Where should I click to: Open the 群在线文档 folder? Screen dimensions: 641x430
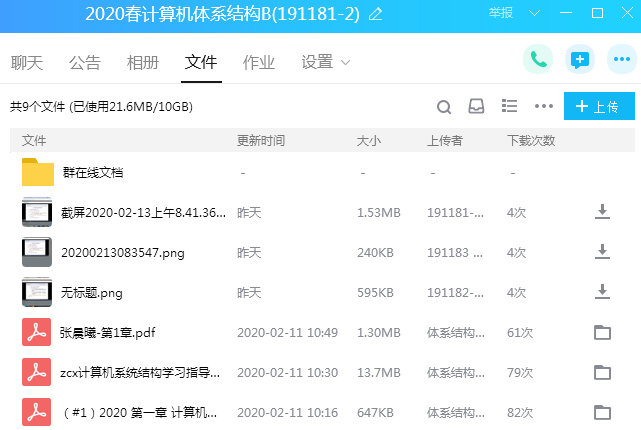(x=92, y=172)
